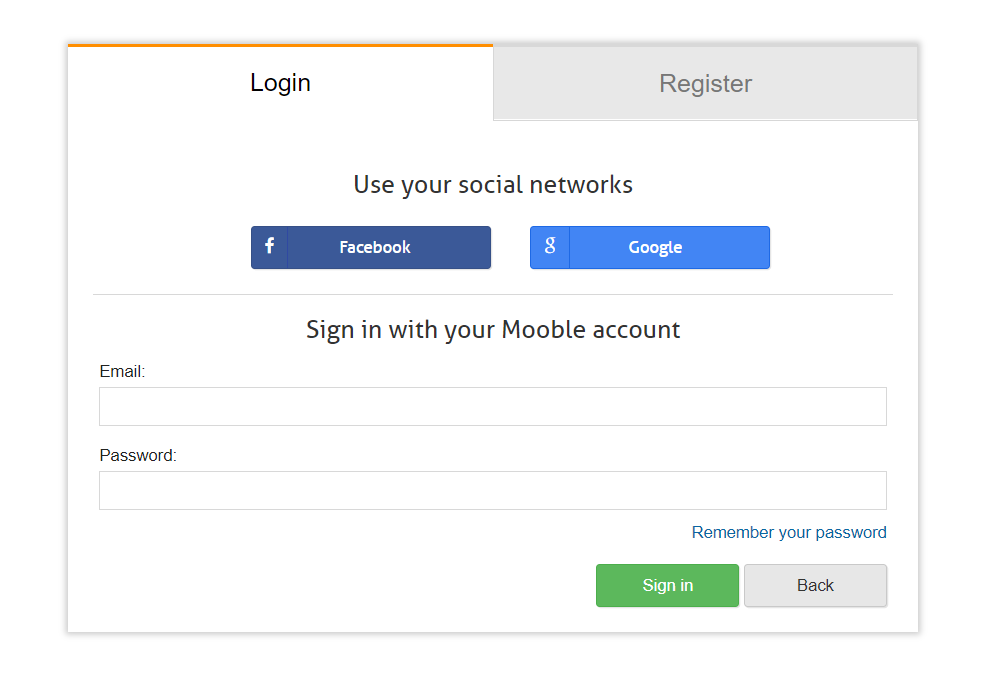The image size is (1007, 683).
Task: Click the Password: field label
Action: tap(138, 456)
